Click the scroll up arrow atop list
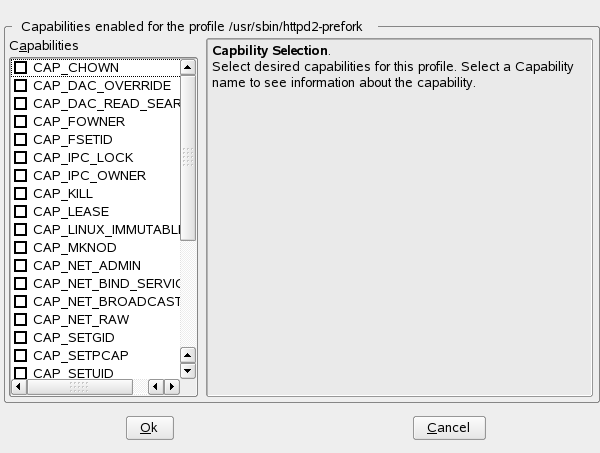This screenshot has height=453, width=600. pyautogui.click(x=187, y=67)
